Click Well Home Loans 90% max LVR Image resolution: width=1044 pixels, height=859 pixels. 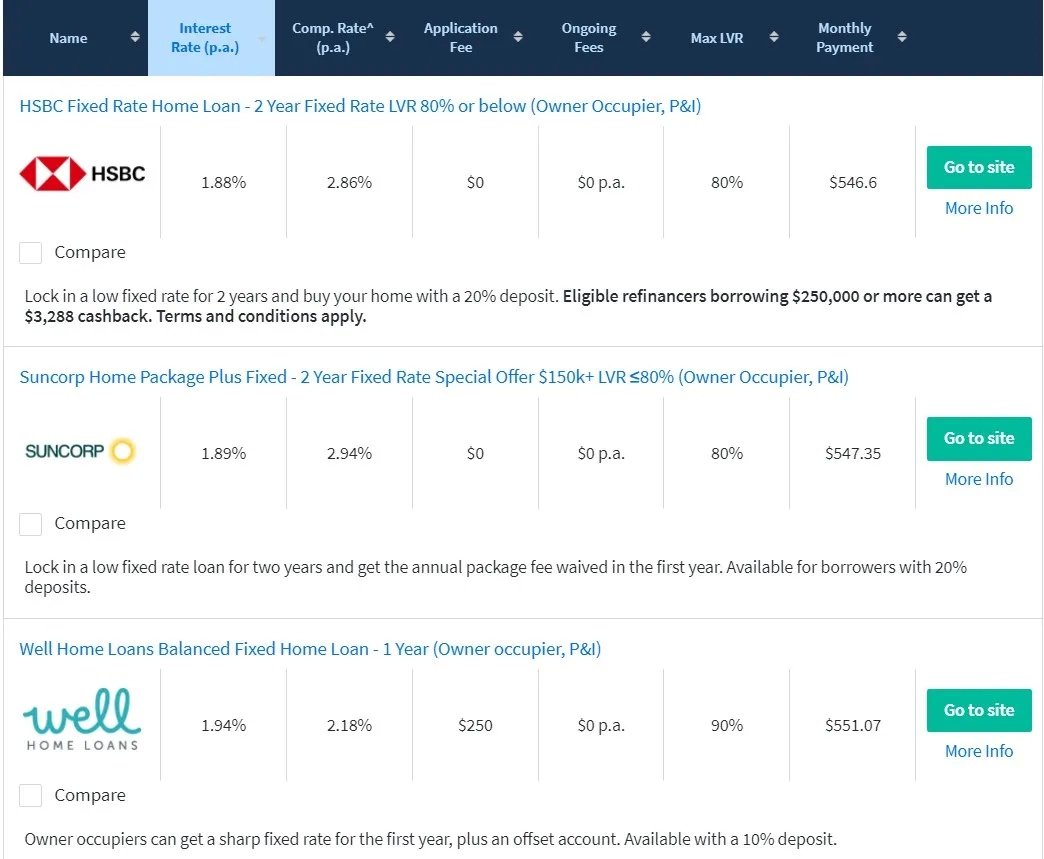pos(727,725)
